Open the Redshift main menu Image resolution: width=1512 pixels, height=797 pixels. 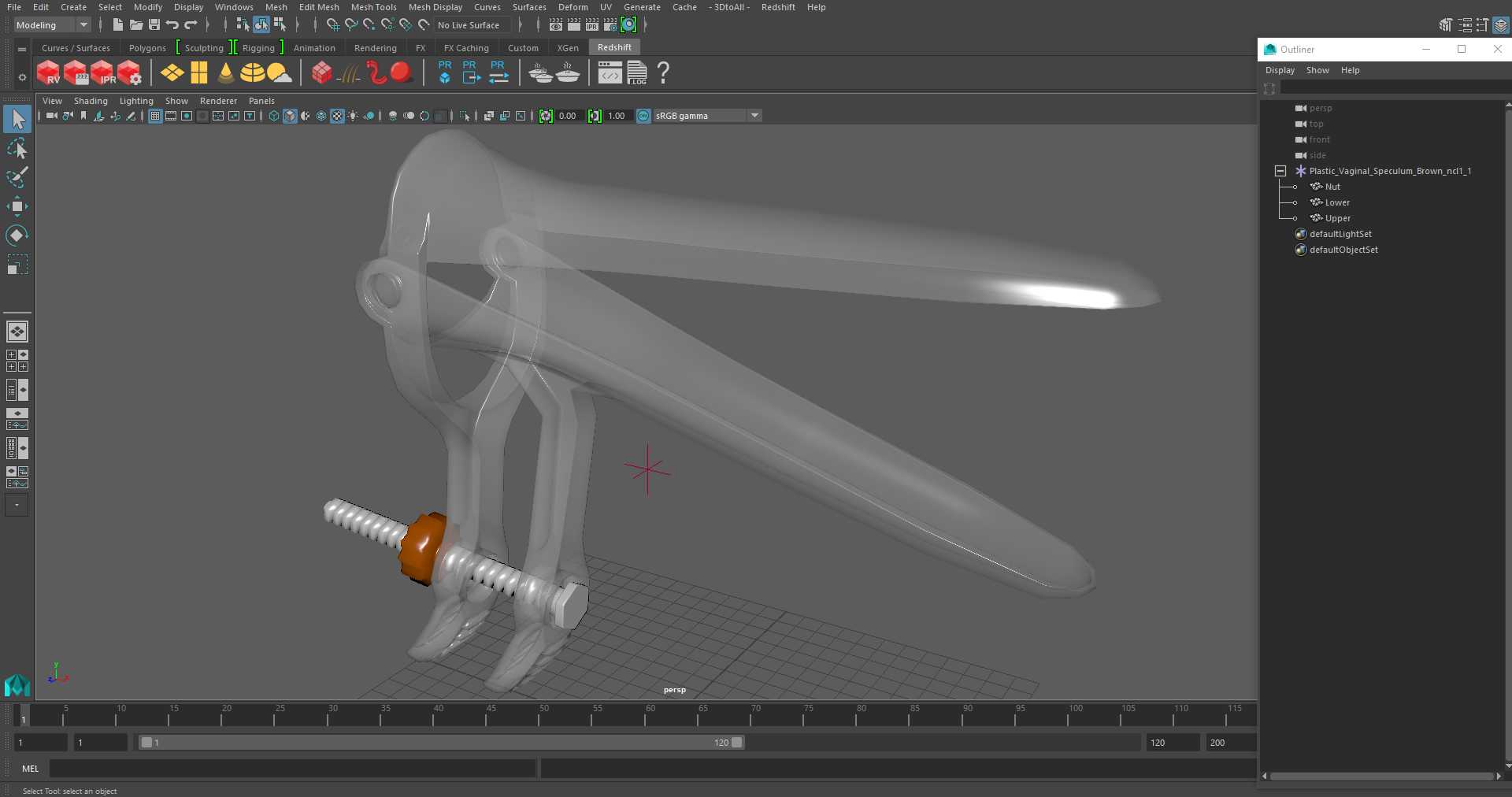coord(778,7)
